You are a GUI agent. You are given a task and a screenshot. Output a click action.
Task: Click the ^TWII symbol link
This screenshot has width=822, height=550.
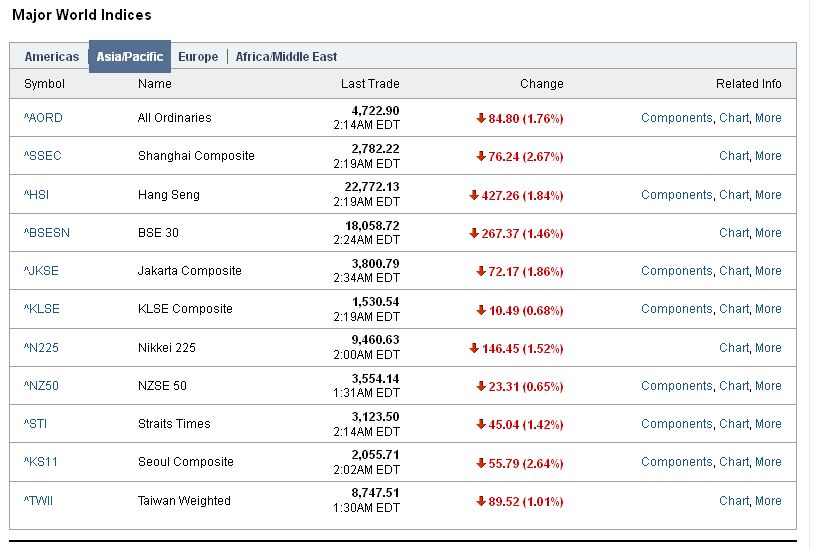point(38,501)
